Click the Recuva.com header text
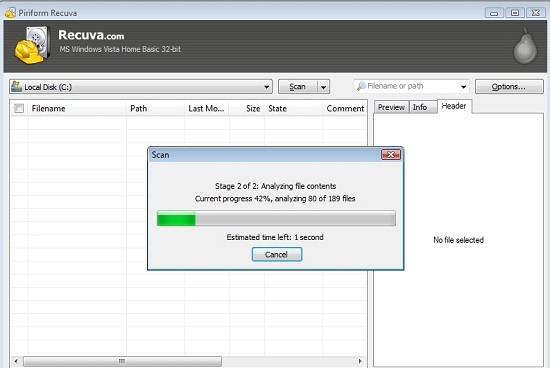The image size is (550, 368). pyautogui.click(x=91, y=35)
